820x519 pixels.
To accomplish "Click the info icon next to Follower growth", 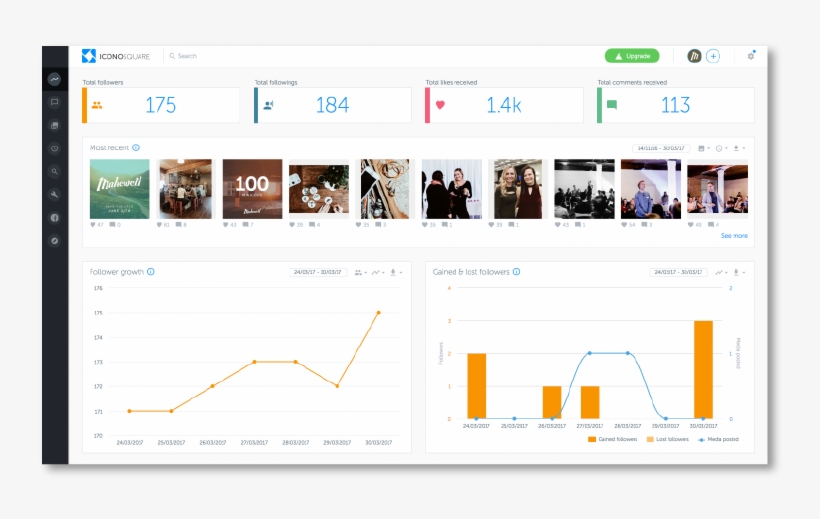I will click(x=151, y=272).
